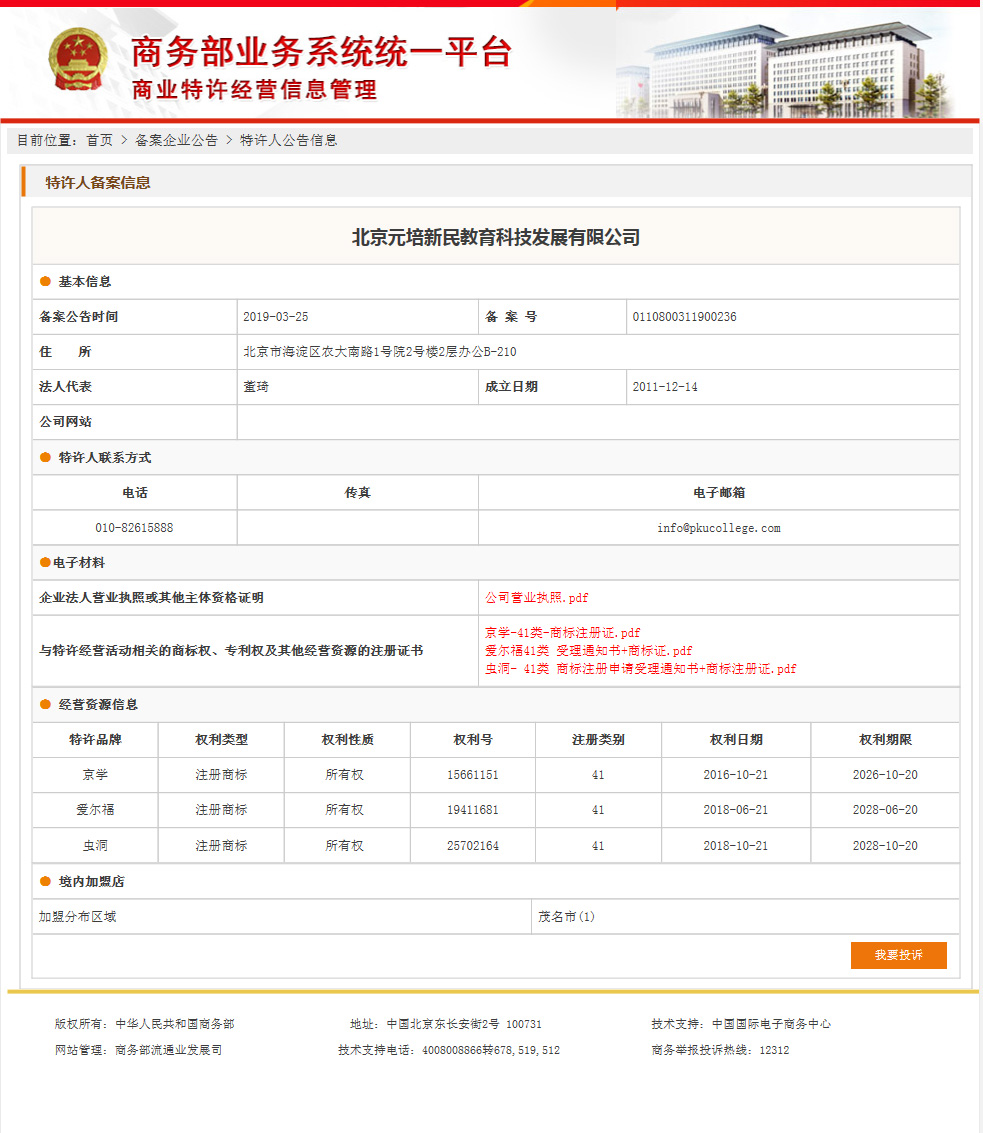Click brand cell 爱尔福
The image size is (983, 1133).
pos(95,810)
